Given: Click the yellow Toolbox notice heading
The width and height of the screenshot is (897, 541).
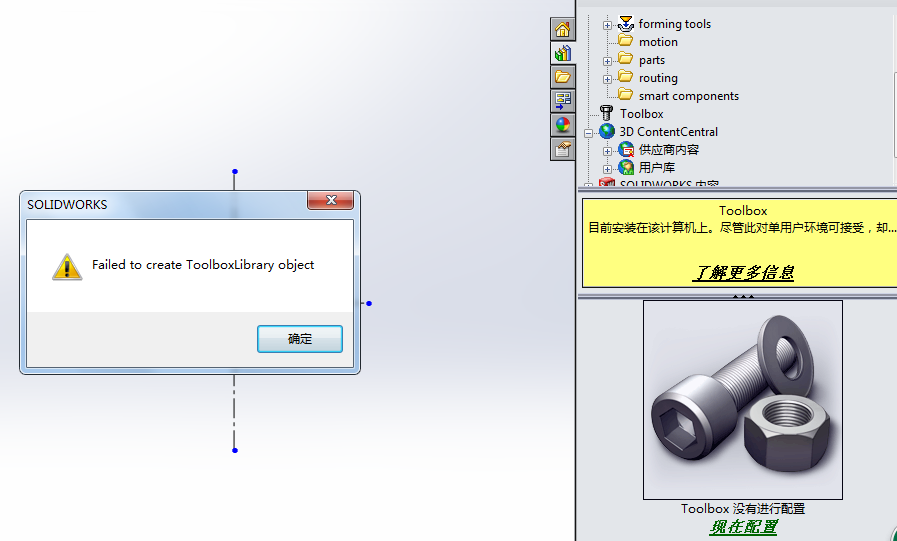Looking at the screenshot, I should [x=743, y=210].
